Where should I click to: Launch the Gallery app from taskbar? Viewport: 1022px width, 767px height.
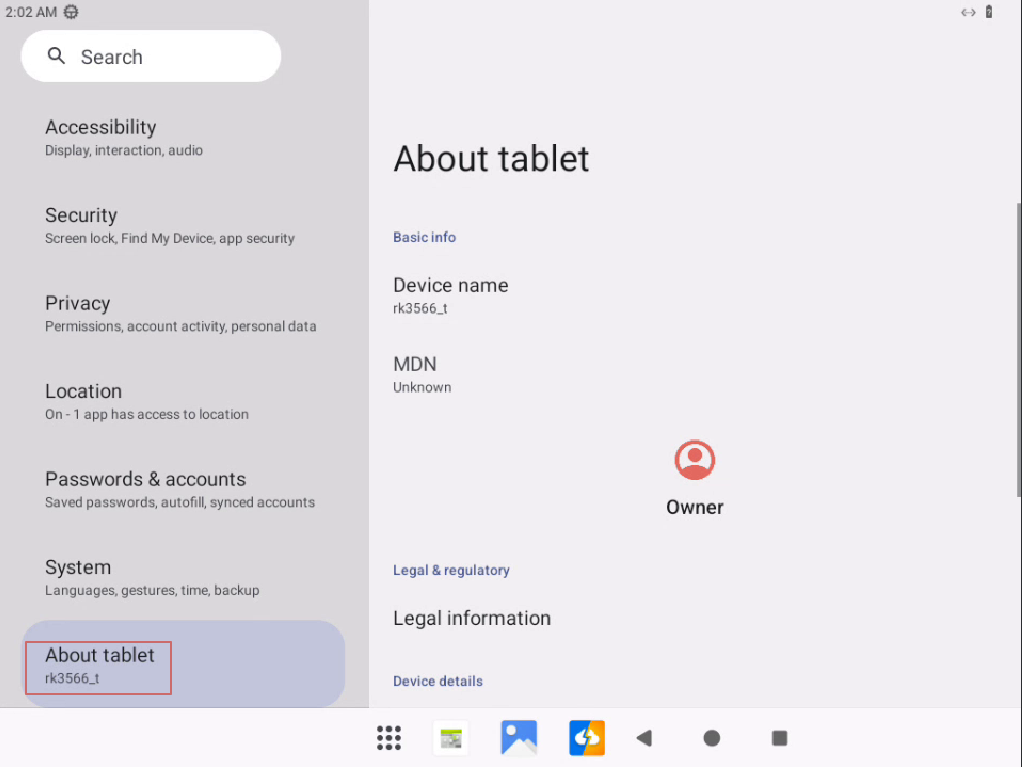(519, 738)
